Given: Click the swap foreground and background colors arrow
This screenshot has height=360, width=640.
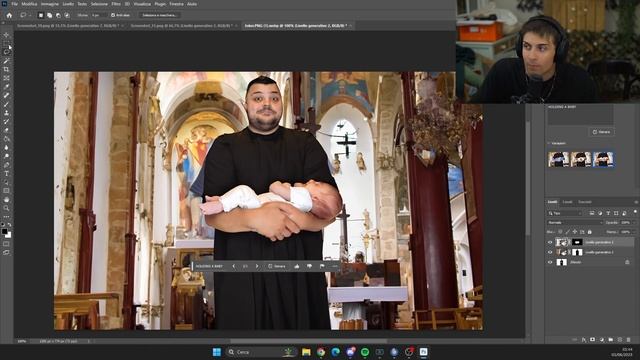Looking at the screenshot, I should click(x=9, y=225).
